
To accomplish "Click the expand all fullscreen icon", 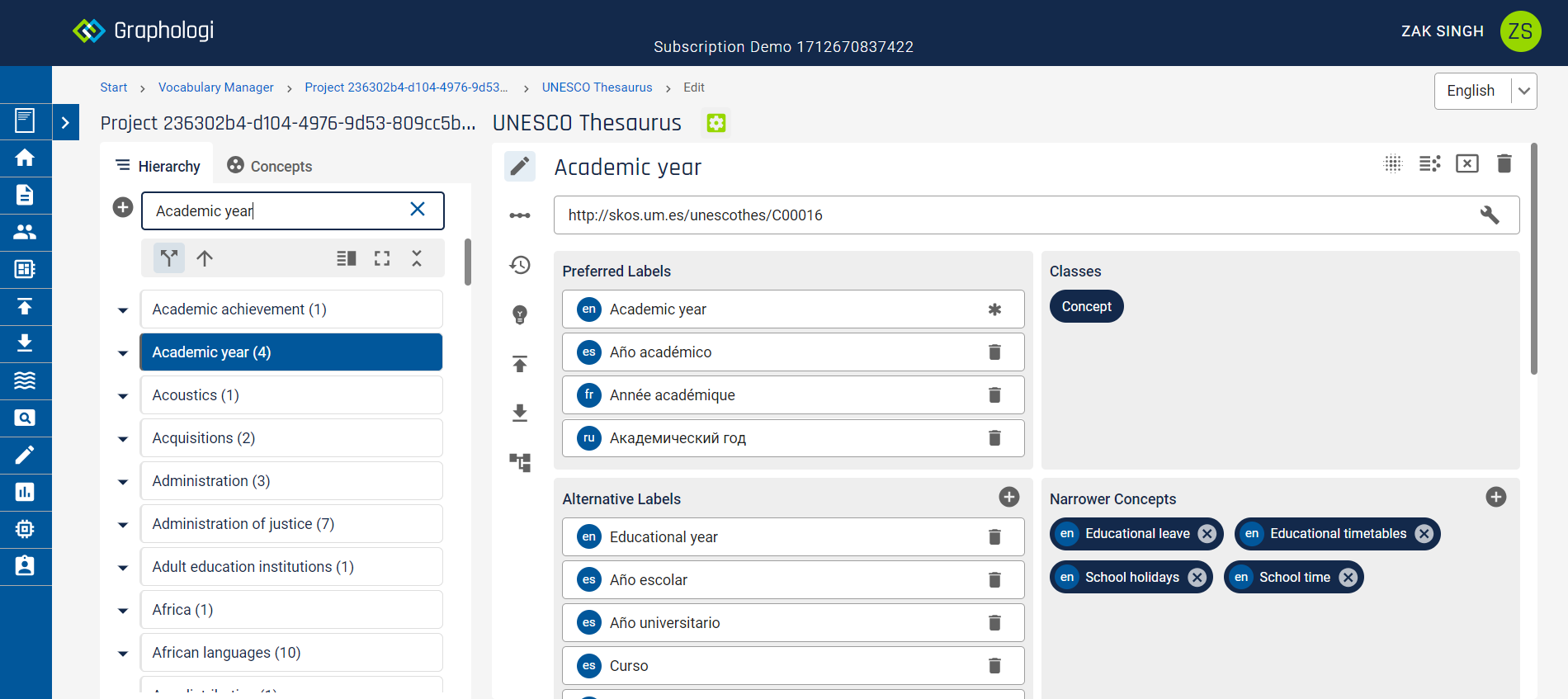I will [382, 258].
